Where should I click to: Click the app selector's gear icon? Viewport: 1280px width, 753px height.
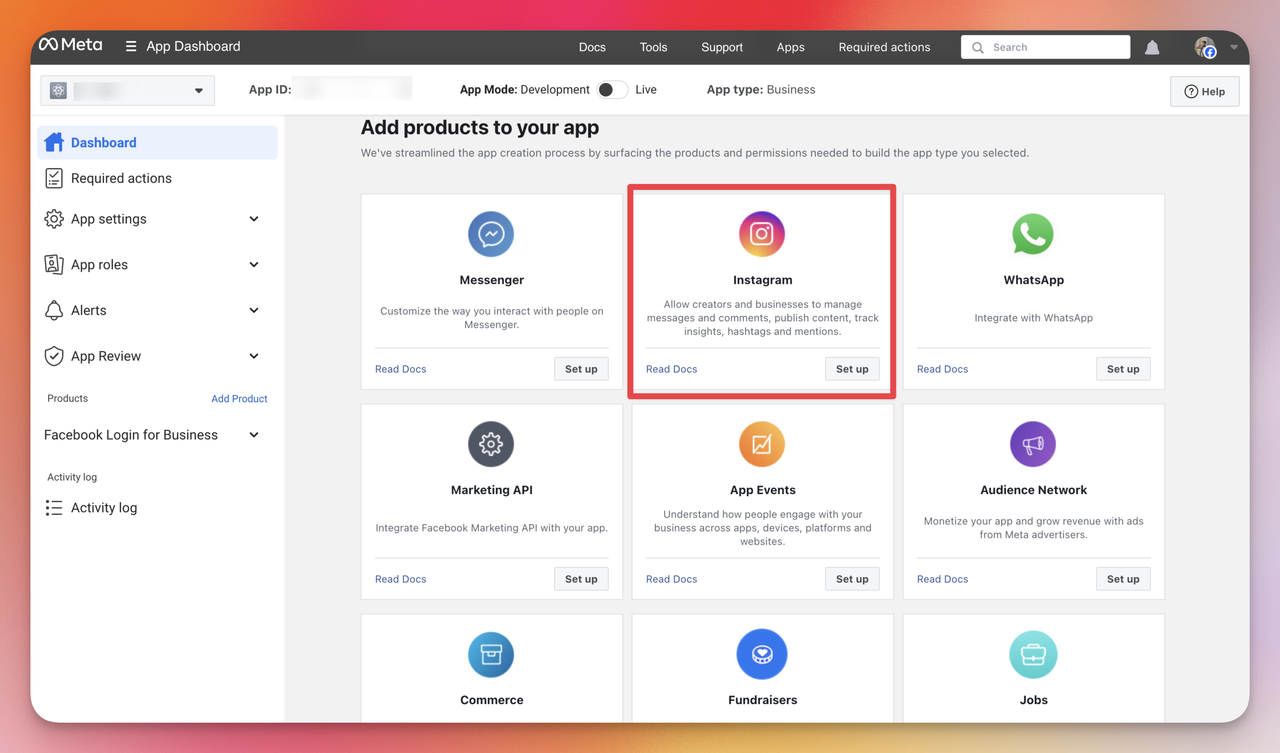click(58, 90)
